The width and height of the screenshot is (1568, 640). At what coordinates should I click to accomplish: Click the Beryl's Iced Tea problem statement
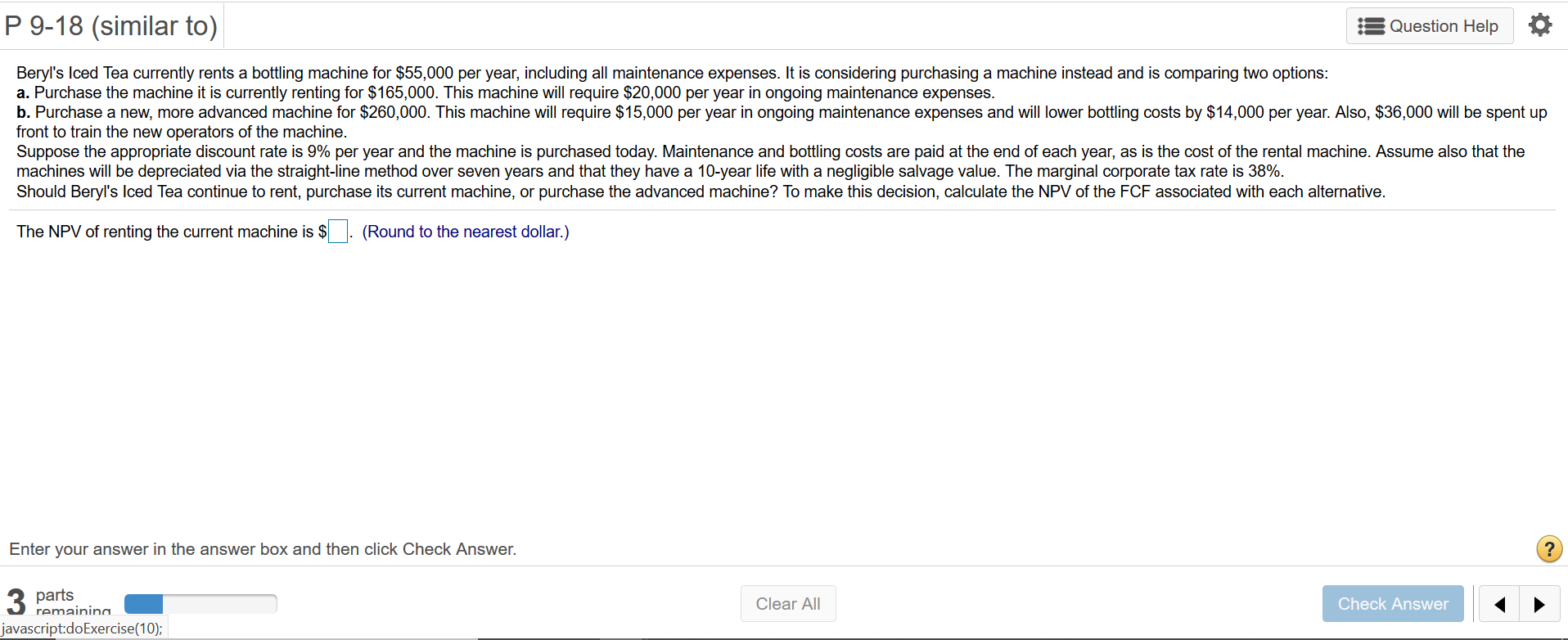[x=782, y=132]
